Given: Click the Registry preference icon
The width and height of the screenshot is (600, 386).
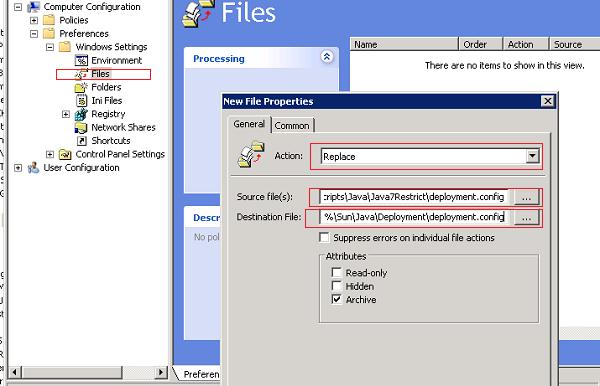Looking at the screenshot, I should pos(81,114).
